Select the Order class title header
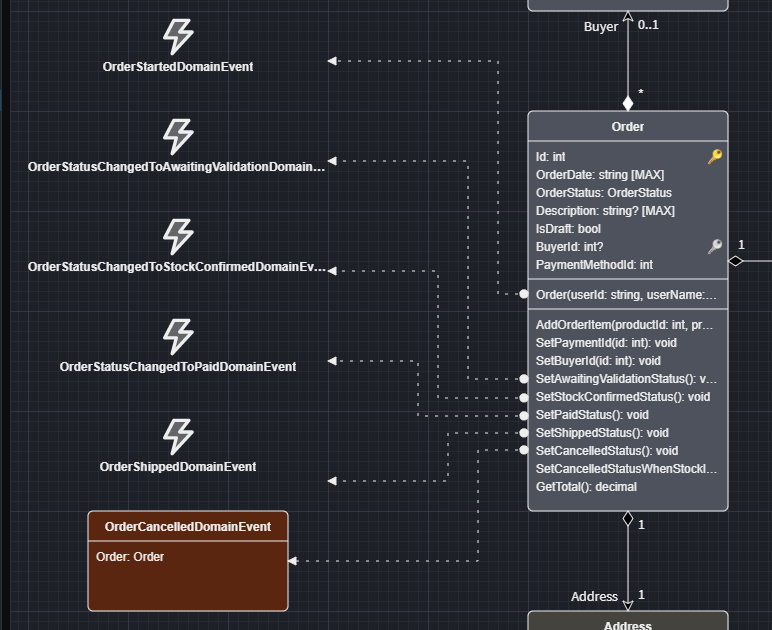The height and width of the screenshot is (630, 772). pyautogui.click(x=628, y=126)
